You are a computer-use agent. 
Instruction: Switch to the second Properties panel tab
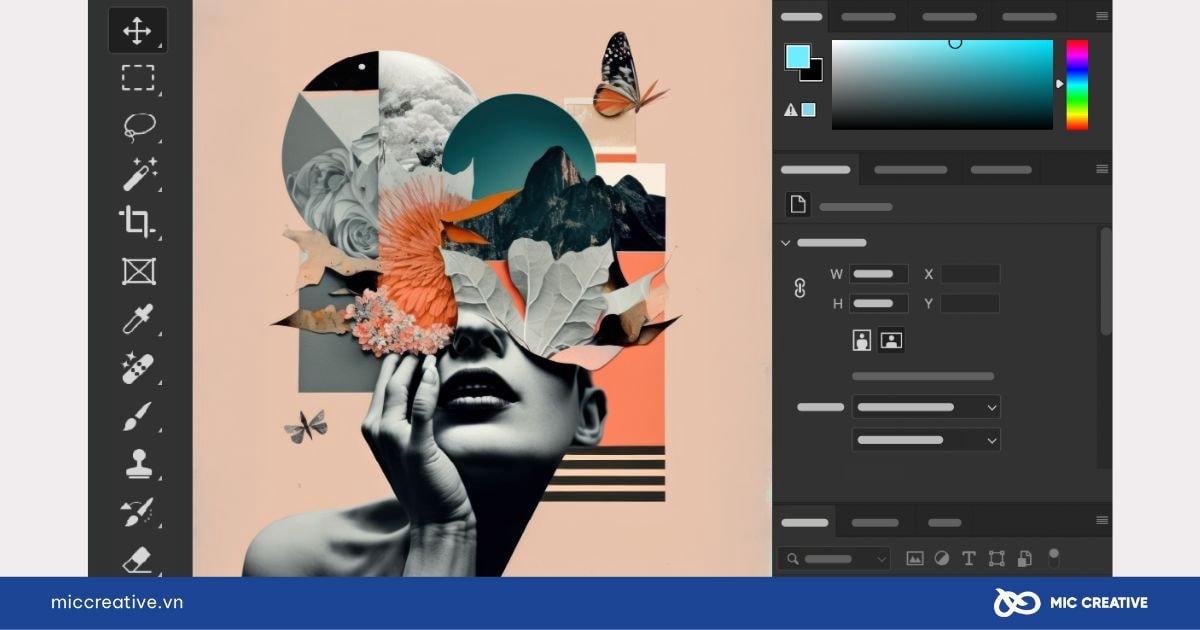(910, 169)
